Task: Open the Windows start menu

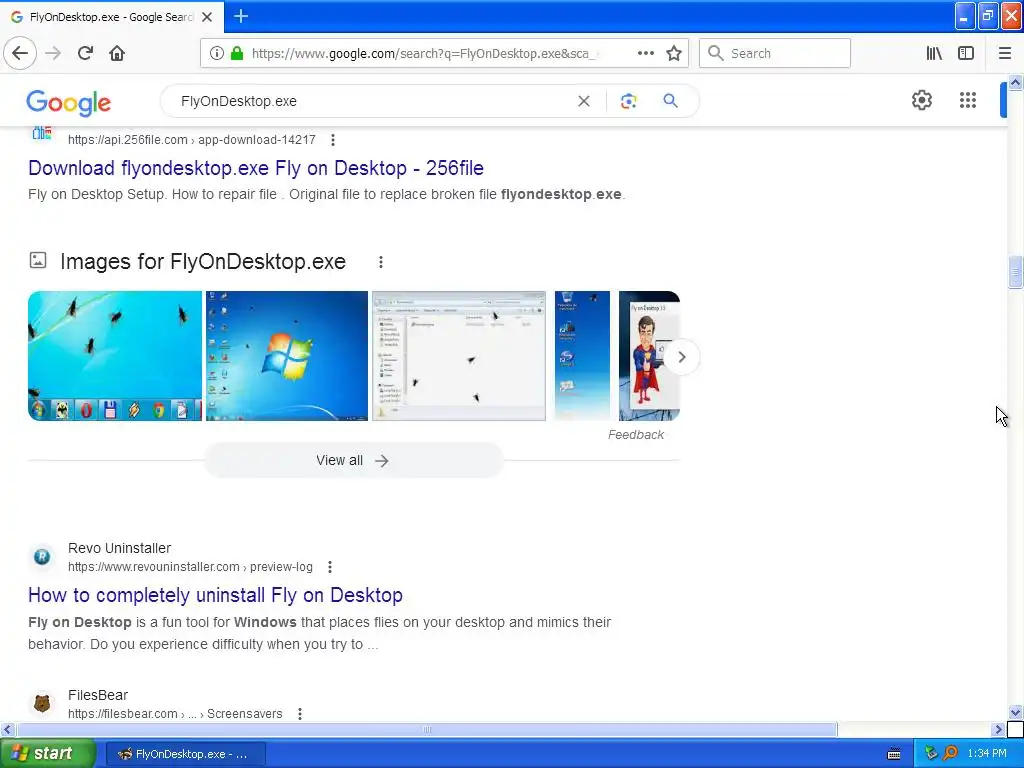Action: 47,753
